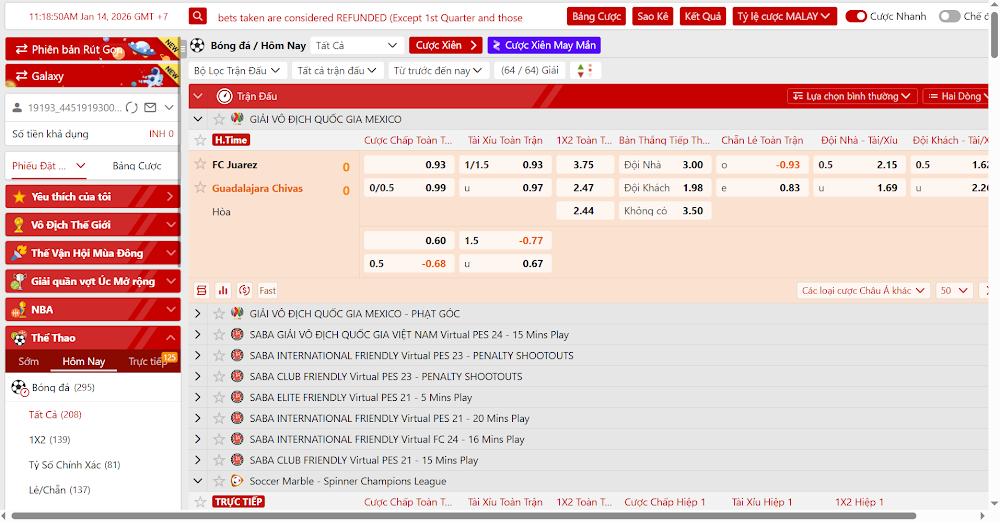
Task: Switch to the Bảng Cược sidebar tab
Action: (136, 166)
